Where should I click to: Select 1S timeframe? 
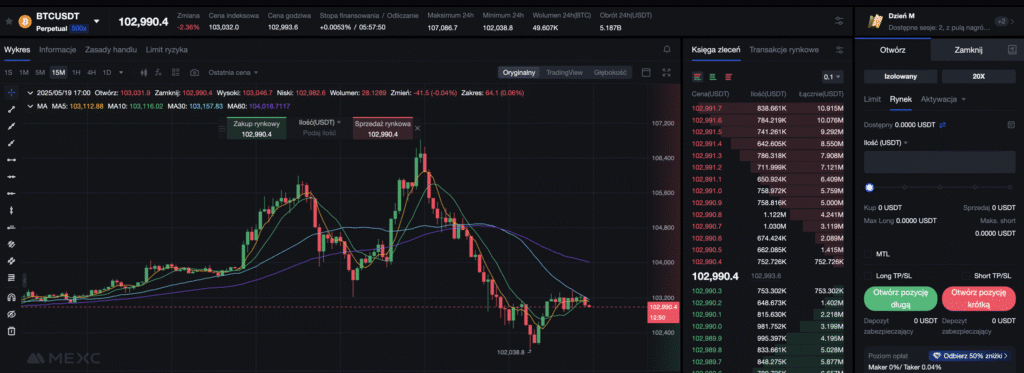tap(8, 73)
